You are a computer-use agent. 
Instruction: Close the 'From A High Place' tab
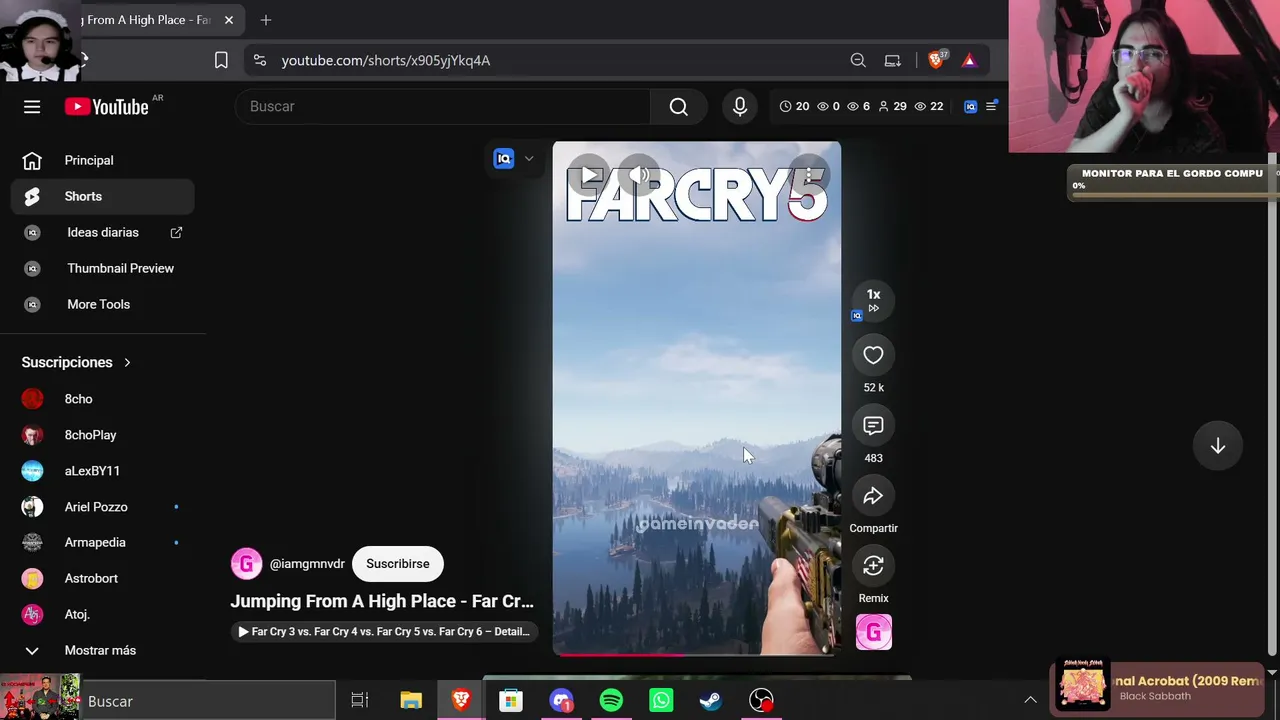pos(229,20)
